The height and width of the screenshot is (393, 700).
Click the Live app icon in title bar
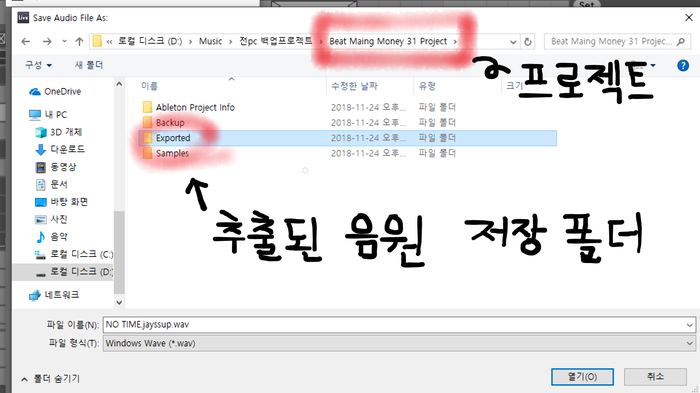[x=23, y=18]
